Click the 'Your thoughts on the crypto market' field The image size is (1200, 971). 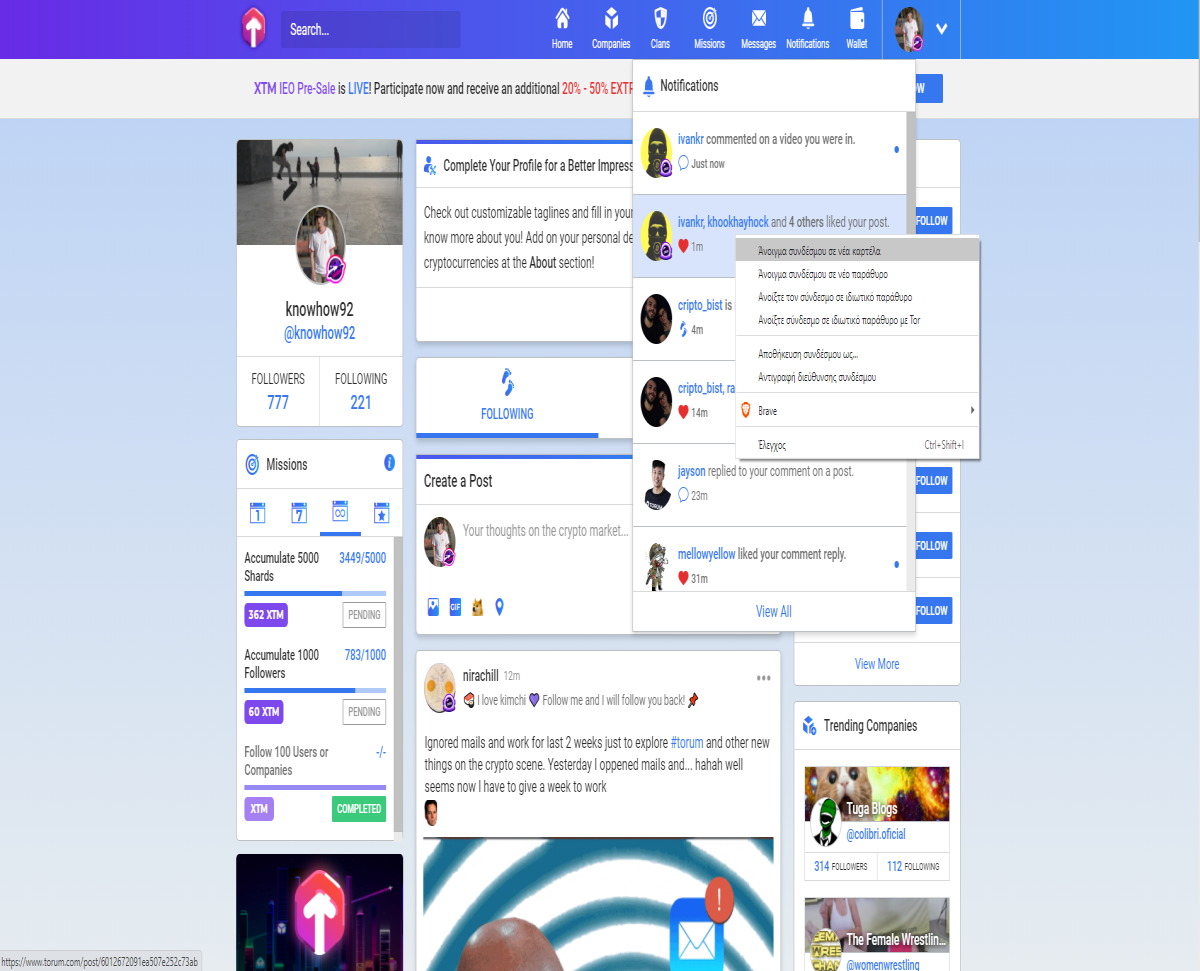click(x=545, y=531)
